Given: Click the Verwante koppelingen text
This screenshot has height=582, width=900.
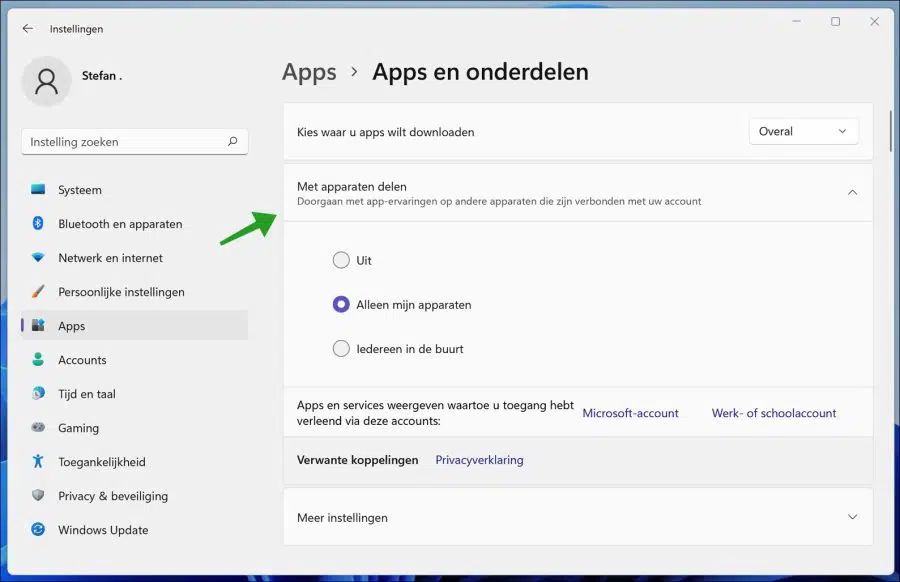Looking at the screenshot, I should coord(357,460).
